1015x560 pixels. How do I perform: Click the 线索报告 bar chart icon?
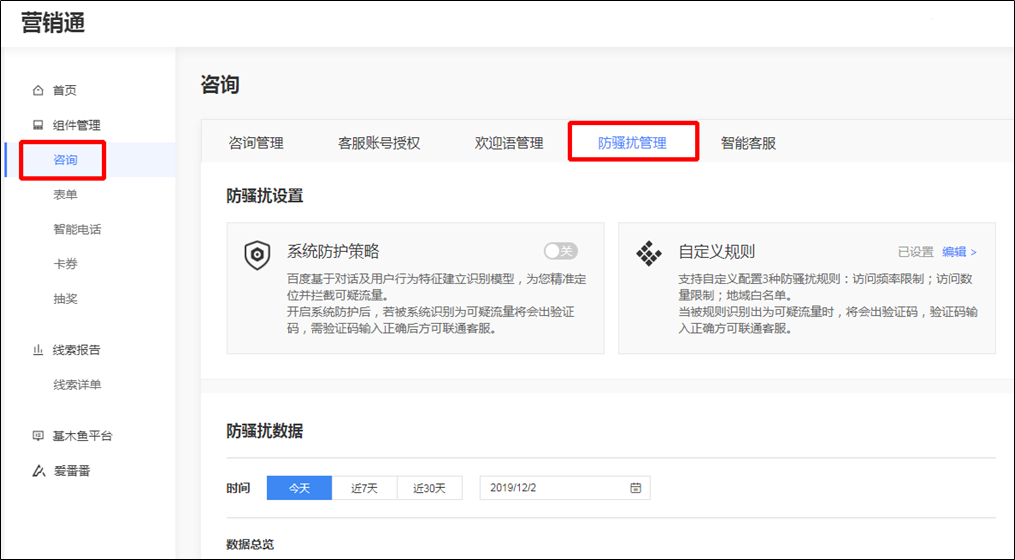coord(38,350)
